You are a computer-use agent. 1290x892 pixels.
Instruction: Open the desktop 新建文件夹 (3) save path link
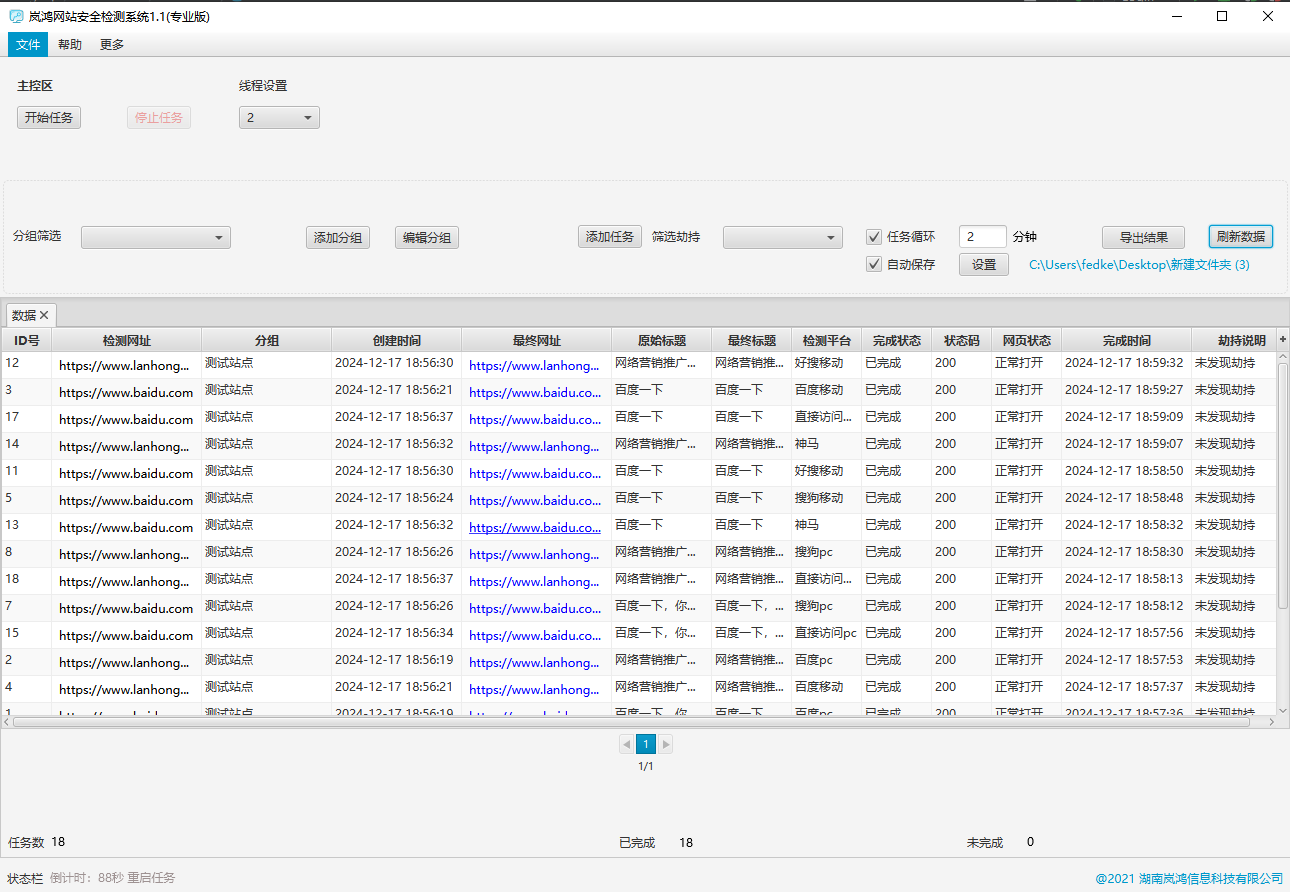click(1139, 265)
